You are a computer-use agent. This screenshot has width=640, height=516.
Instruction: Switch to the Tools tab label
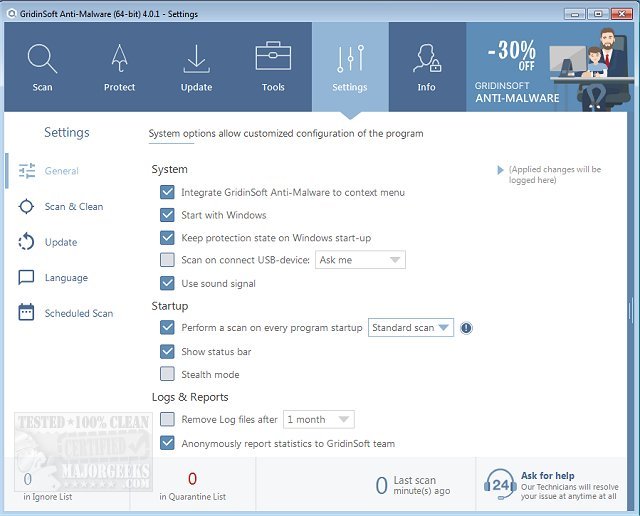(273, 87)
